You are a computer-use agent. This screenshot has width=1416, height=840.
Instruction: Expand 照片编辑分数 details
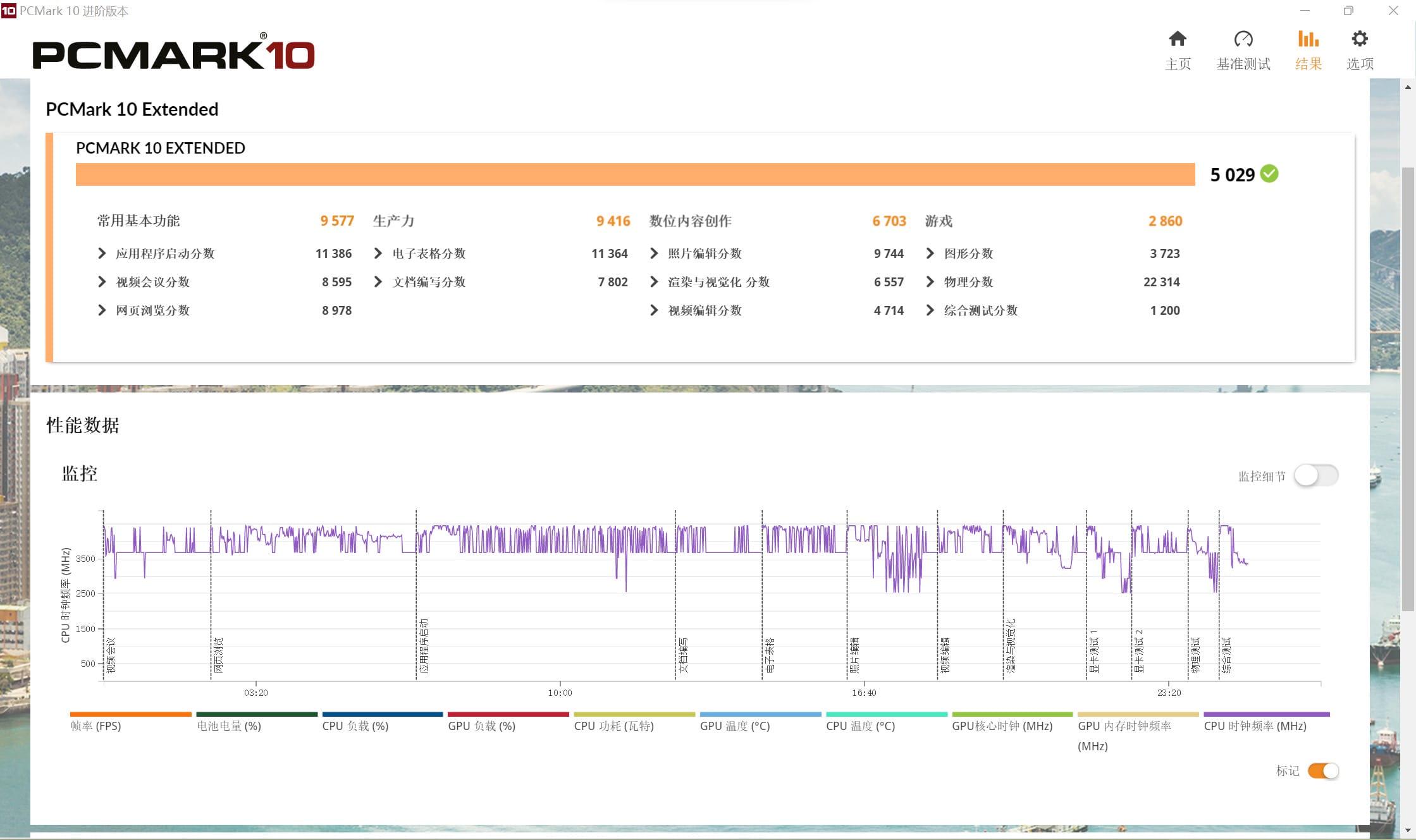click(x=654, y=253)
